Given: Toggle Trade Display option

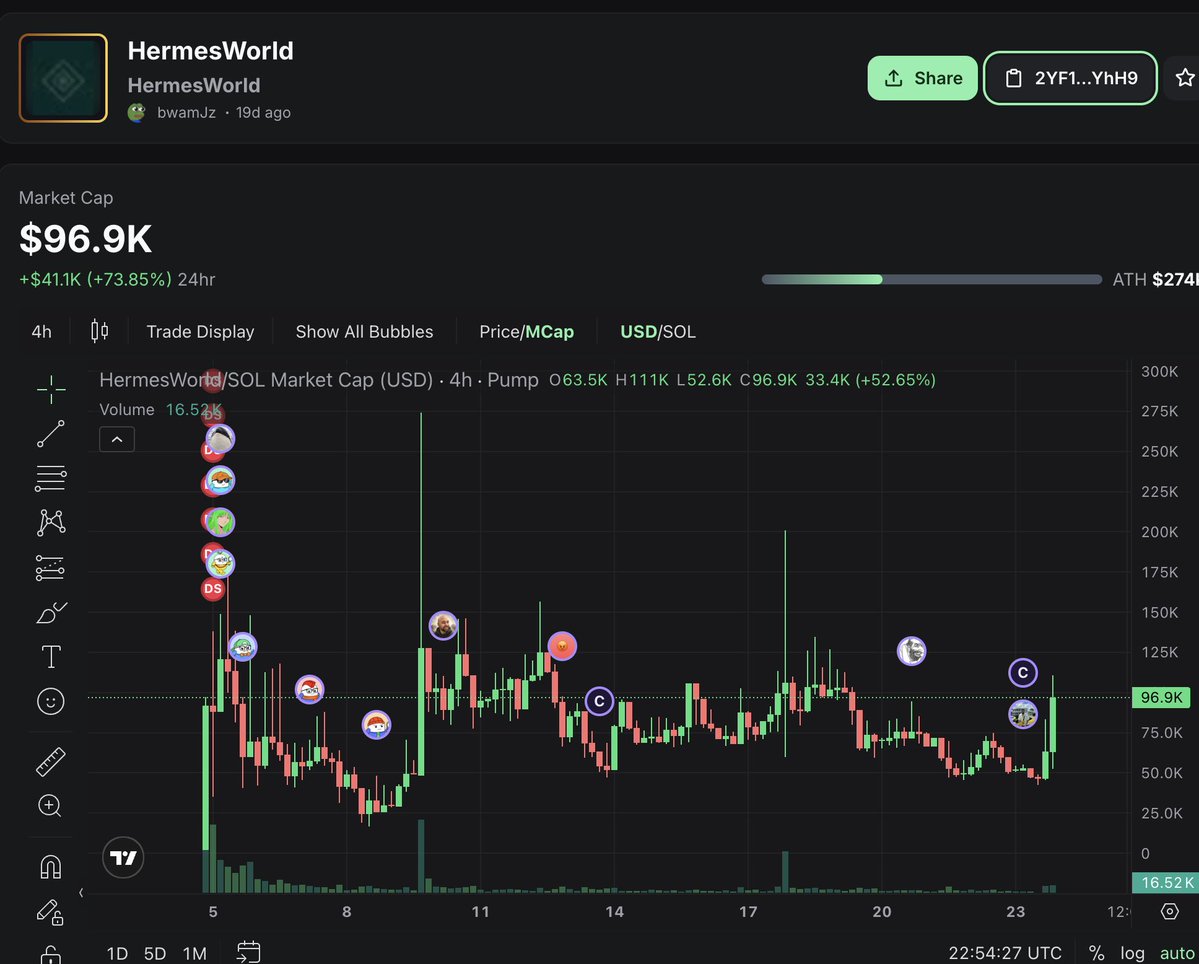Looking at the screenshot, I should click(x=200, y=331).
